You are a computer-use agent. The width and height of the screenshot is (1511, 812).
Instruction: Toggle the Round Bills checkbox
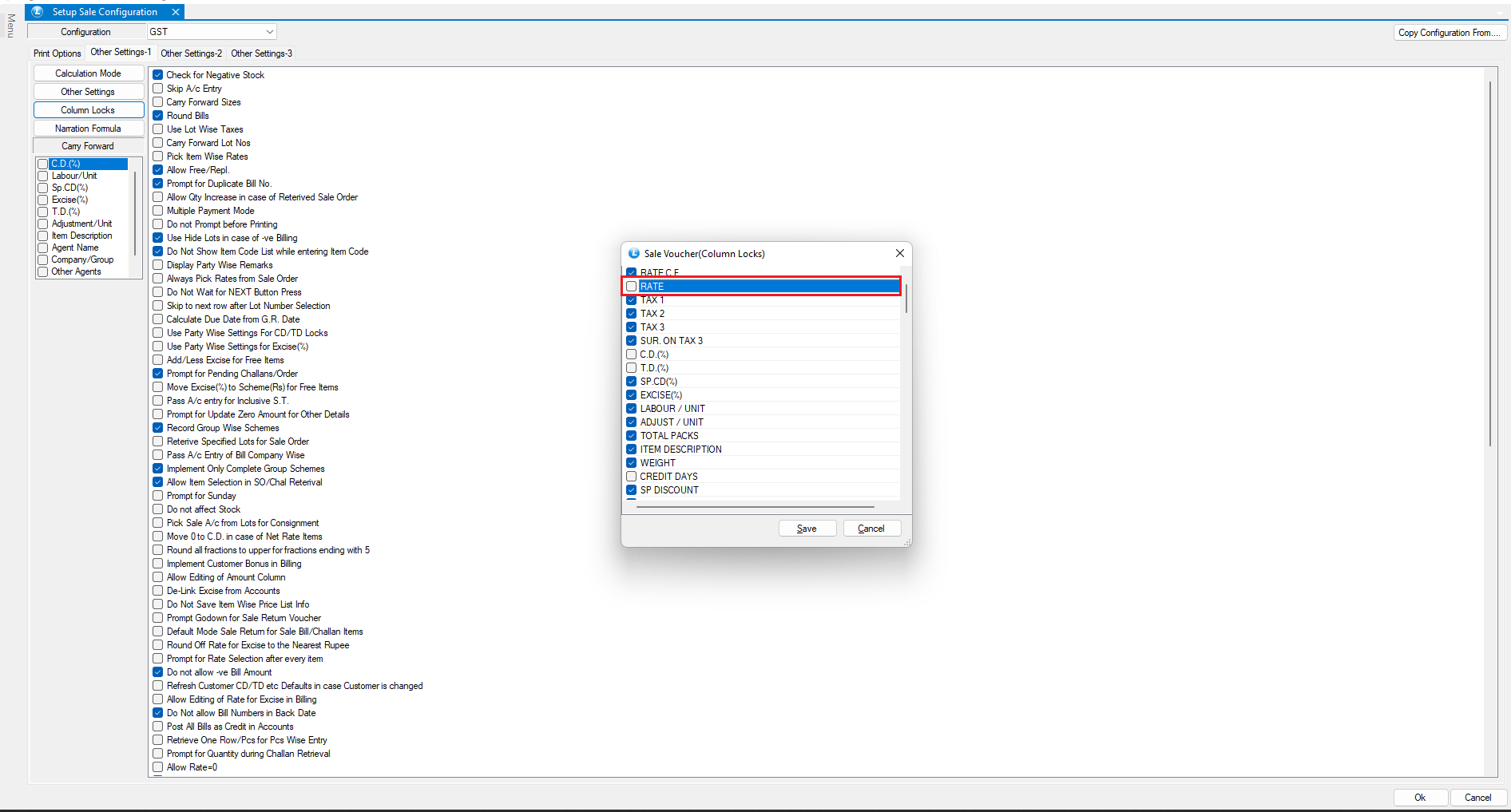coord(158,116)
